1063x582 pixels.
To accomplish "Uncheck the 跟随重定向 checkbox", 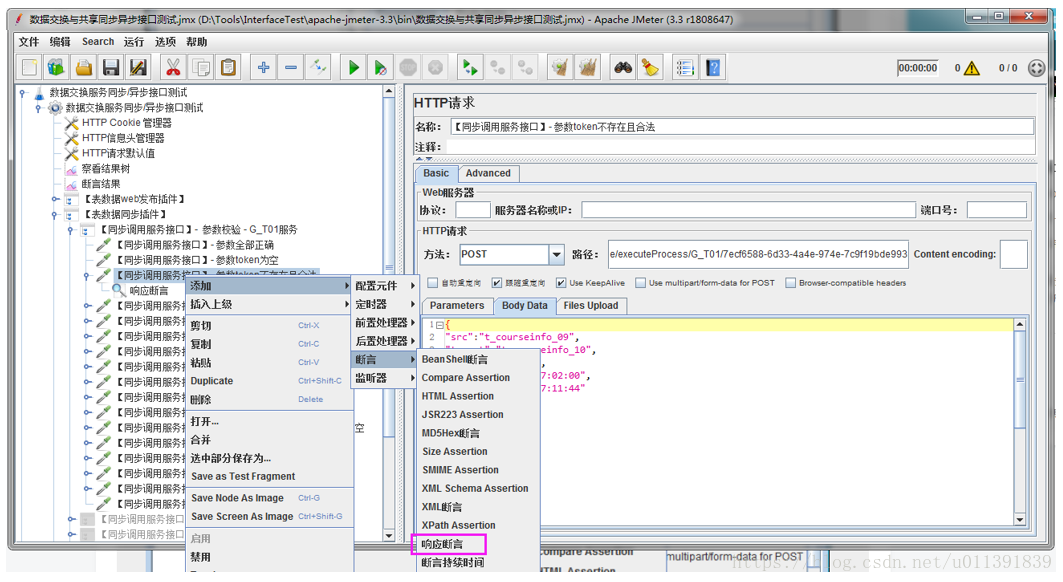I will [496, 283].
